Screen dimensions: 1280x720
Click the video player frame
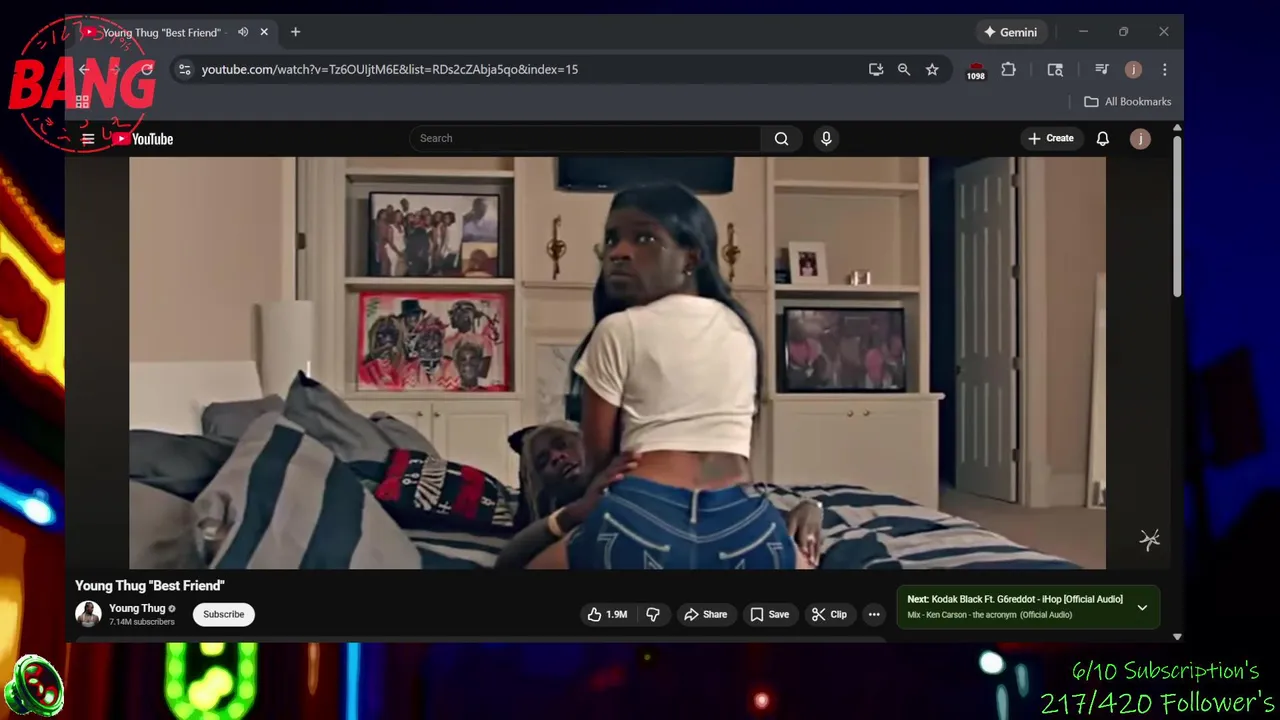pos(617,362)
